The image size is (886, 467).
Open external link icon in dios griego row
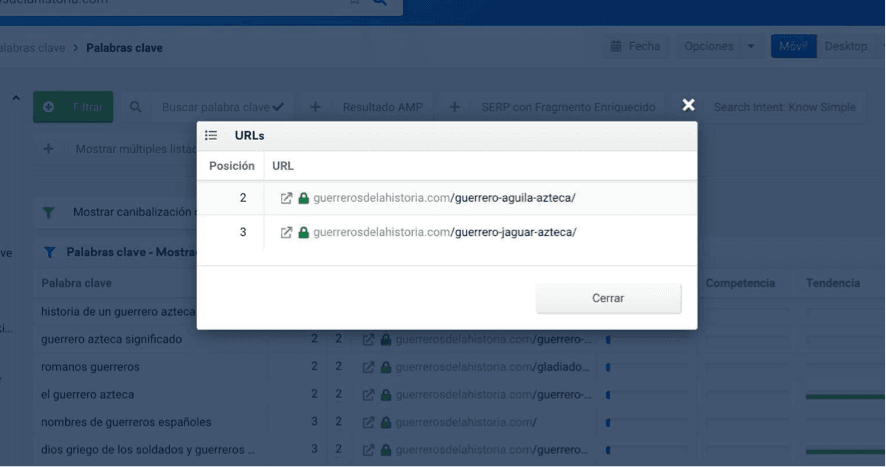coord(368,450)
